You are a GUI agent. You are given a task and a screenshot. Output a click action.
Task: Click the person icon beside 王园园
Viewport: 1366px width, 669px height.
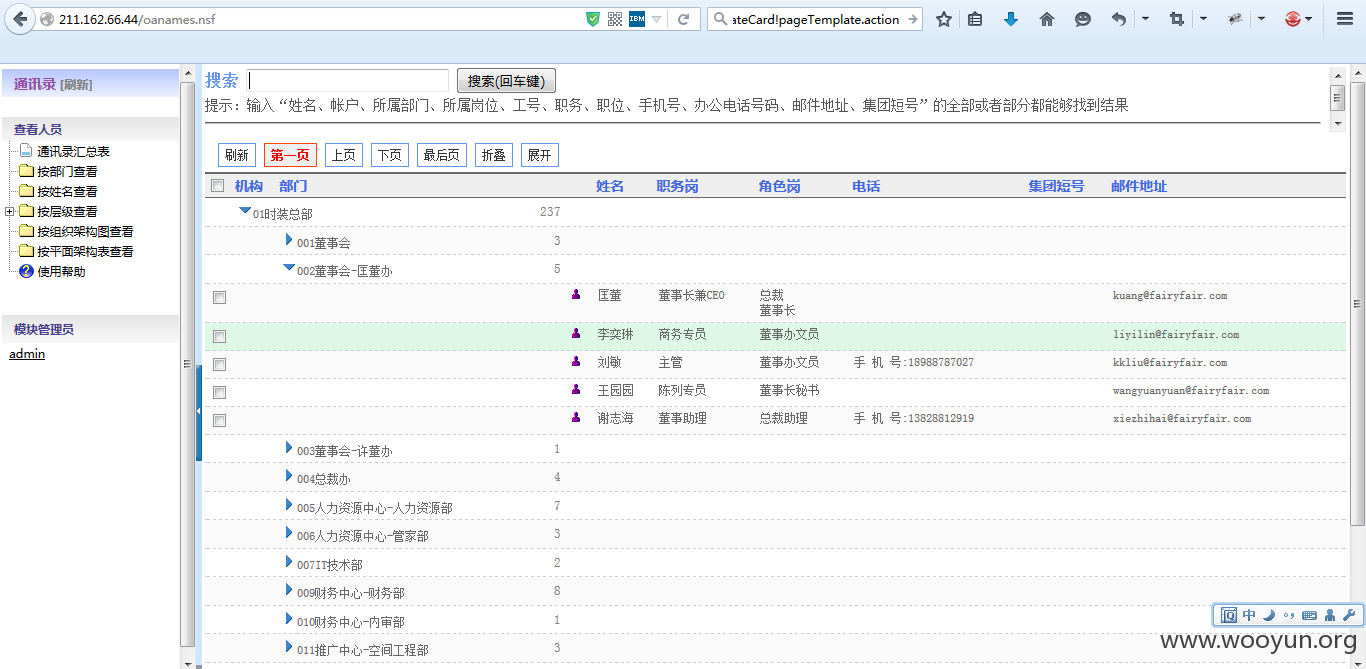click(576, 389)
